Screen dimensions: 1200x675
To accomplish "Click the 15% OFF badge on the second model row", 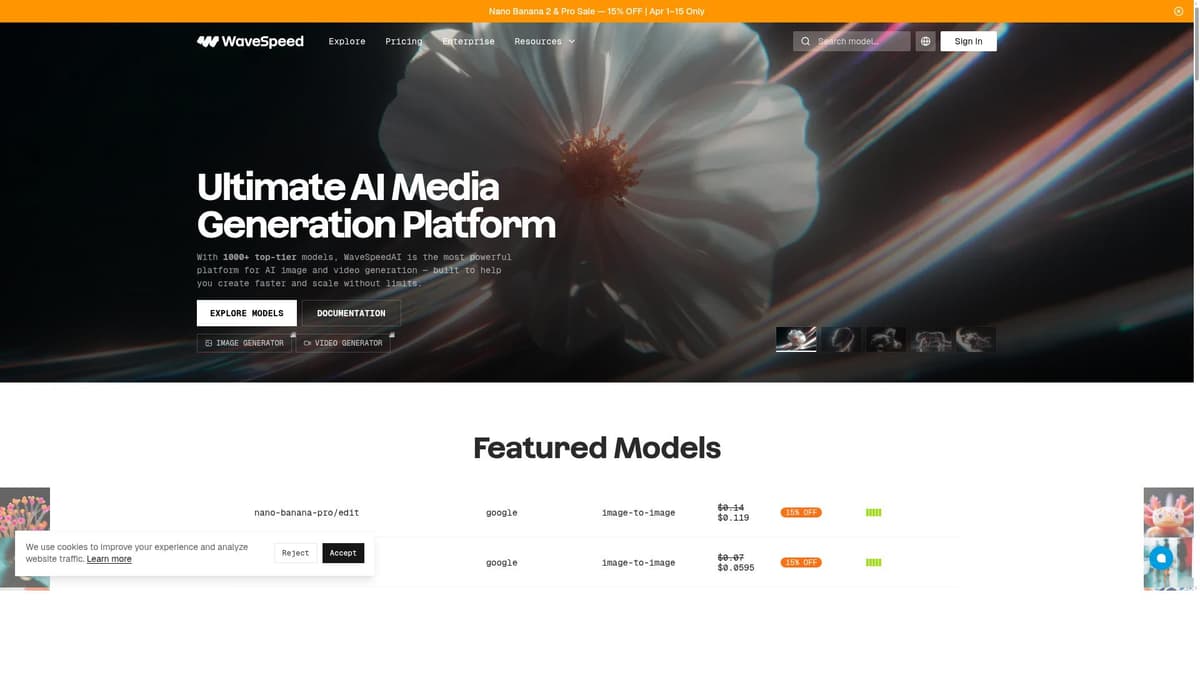I will (801, 563).
